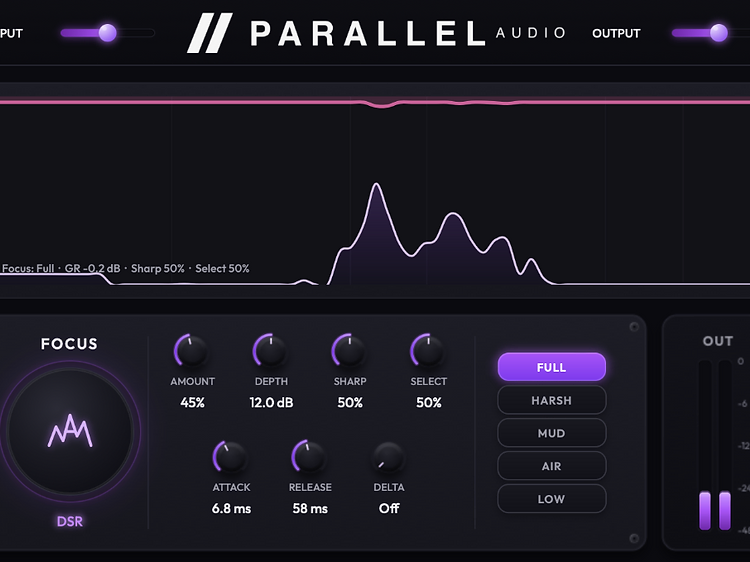
Task: Select the LOW focus mode
Action: coord(551,499)
